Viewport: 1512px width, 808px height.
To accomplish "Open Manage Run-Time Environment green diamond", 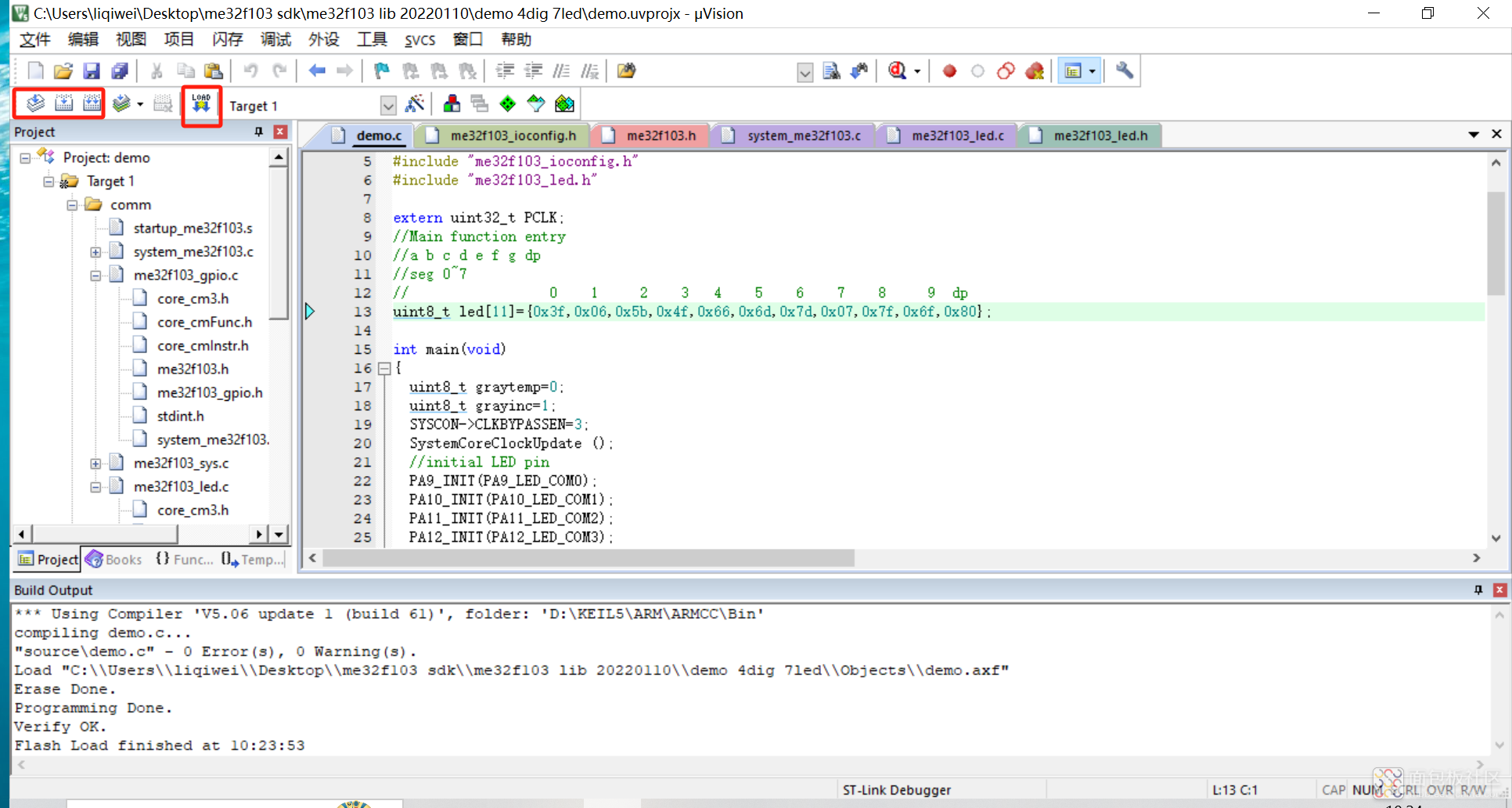I will click(x=508, y=103).
